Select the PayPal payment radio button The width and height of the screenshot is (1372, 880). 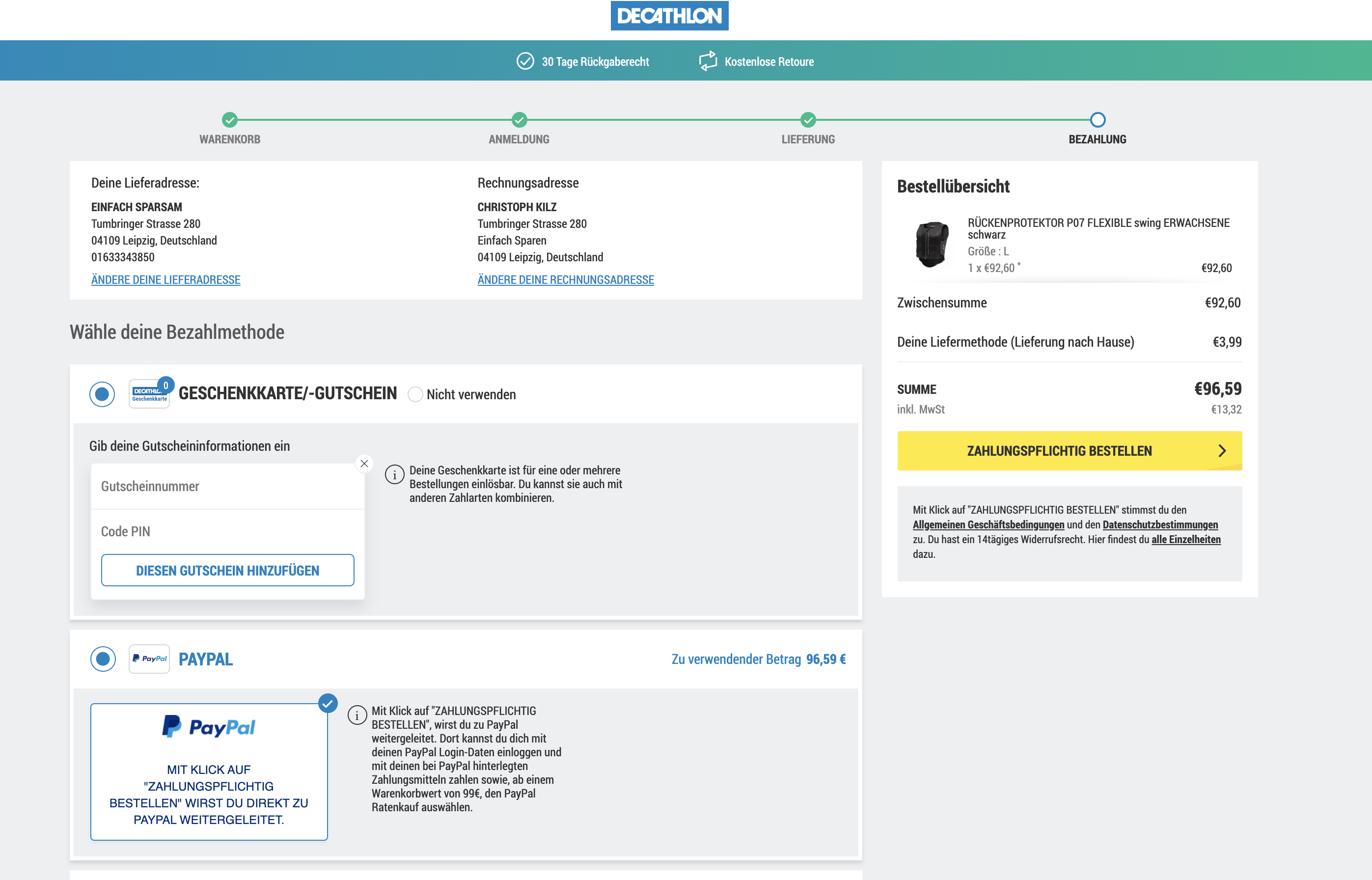(103, 659)
